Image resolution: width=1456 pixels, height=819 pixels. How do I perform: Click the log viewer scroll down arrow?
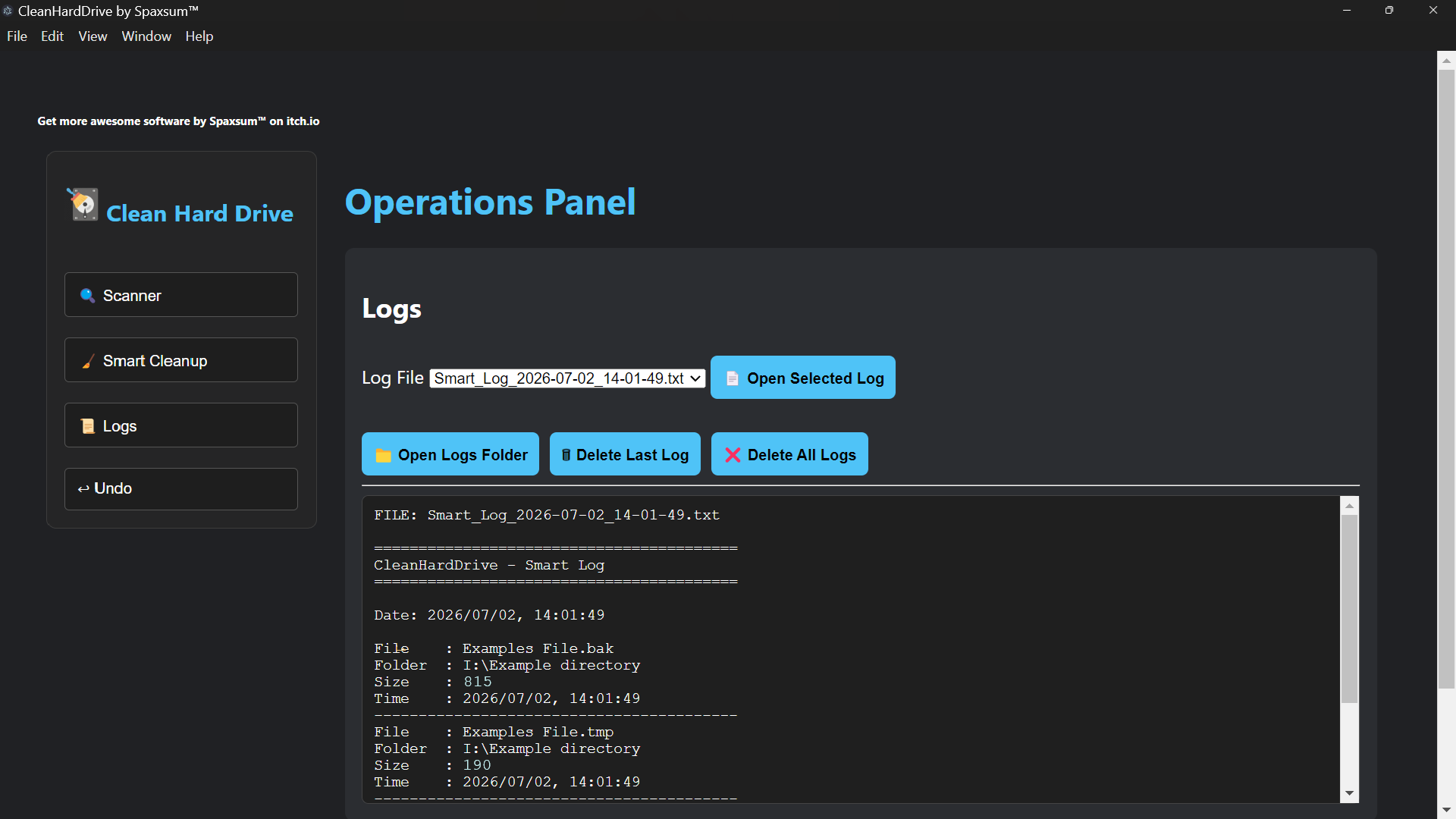1349,793
